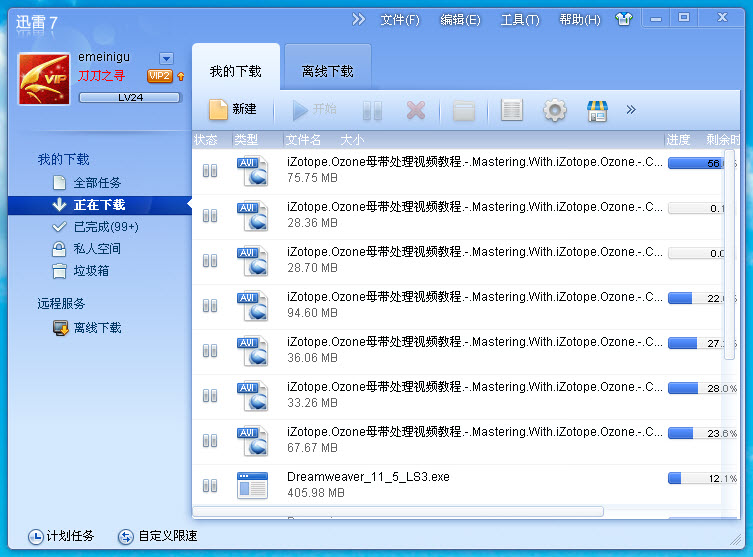Toggle pause status of the 28.36 MB task
The height and width of the screenshot is (557, 753).
coord(210,216)
